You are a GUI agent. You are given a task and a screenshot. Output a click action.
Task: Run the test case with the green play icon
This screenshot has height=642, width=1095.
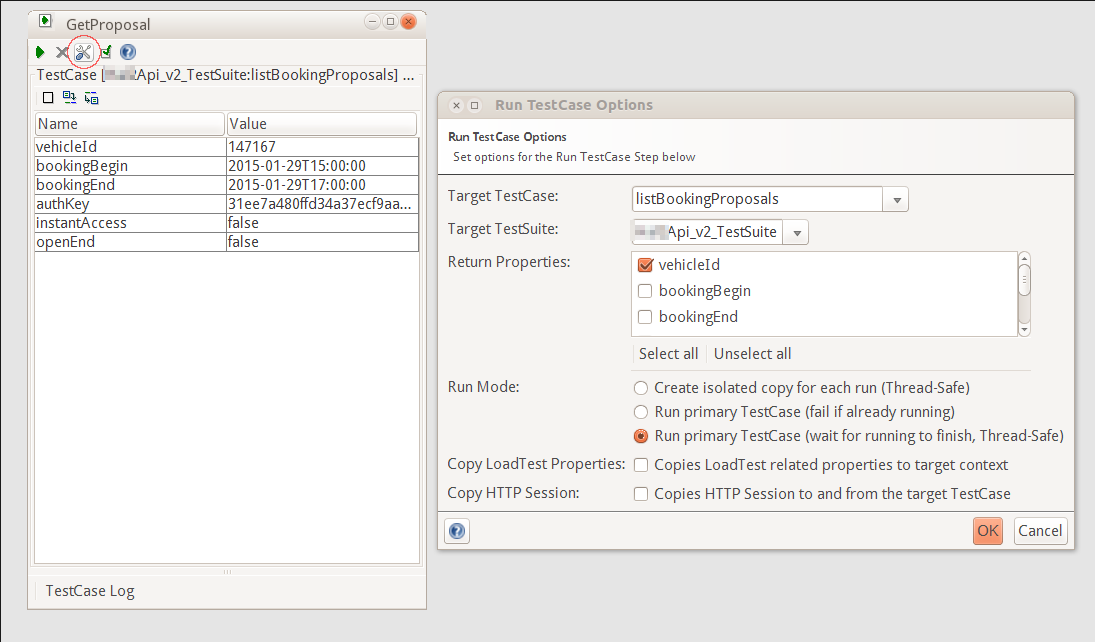click(x=40, y=52)
